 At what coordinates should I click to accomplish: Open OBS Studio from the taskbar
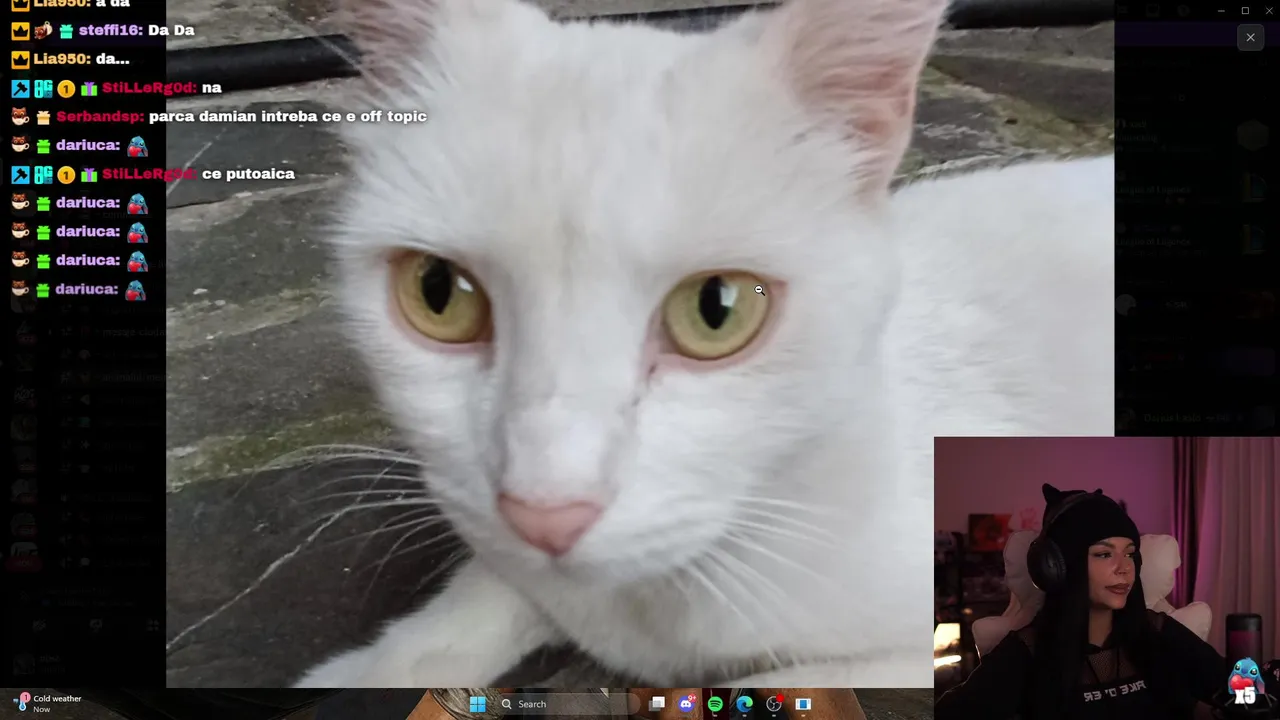click(774, 704)
